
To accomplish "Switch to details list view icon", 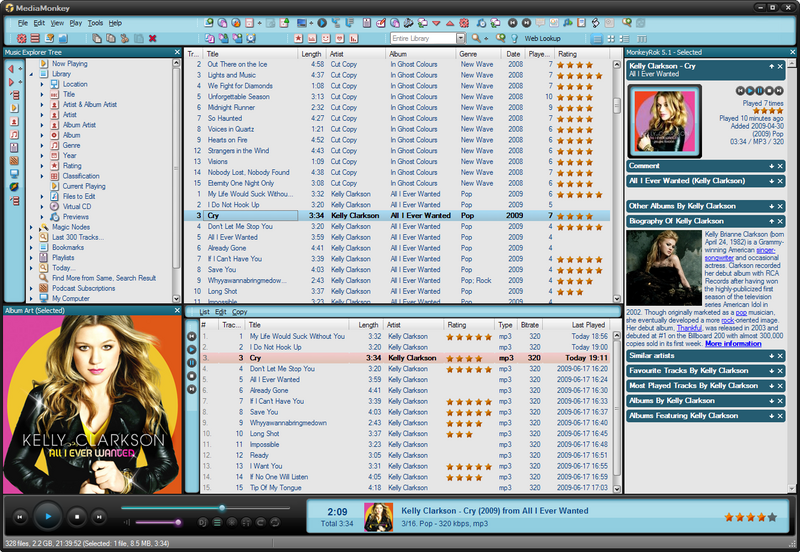I will [x=596, y=39].
